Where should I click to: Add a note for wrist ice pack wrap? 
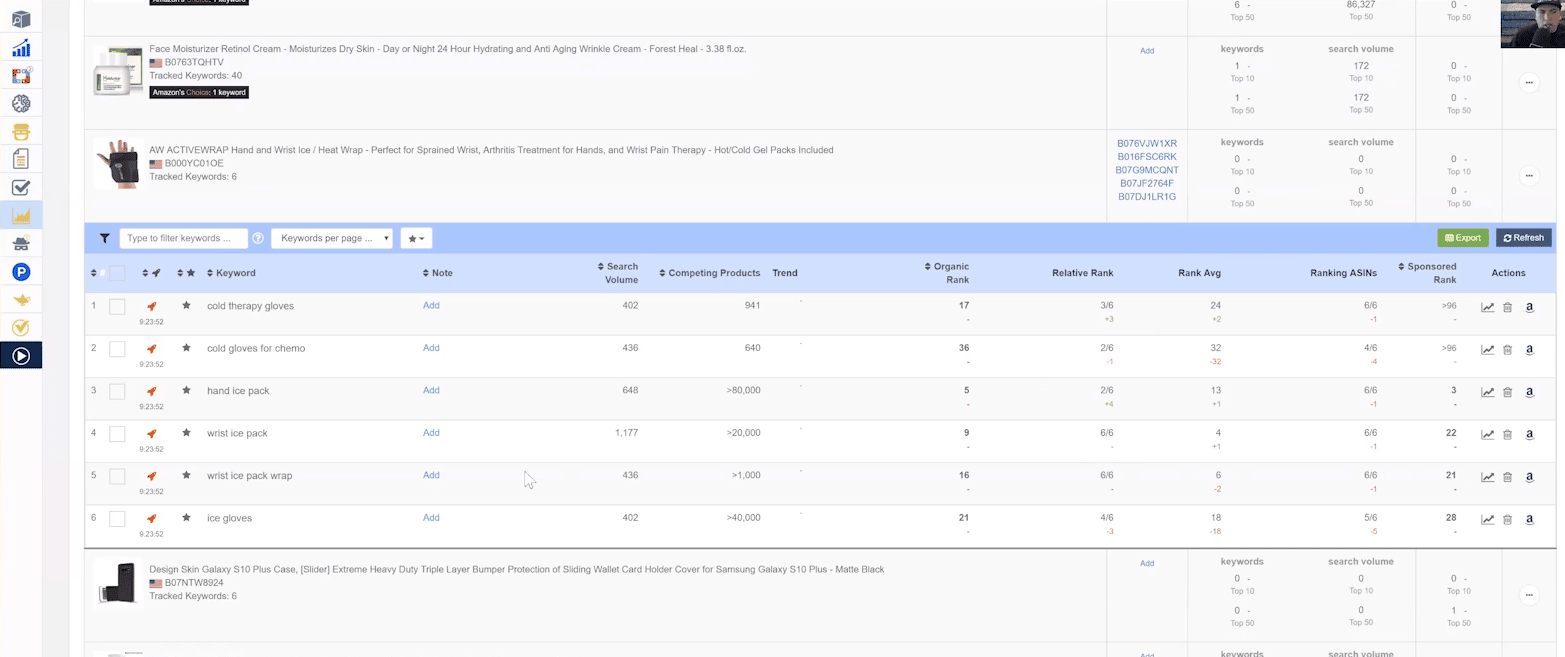431,475
